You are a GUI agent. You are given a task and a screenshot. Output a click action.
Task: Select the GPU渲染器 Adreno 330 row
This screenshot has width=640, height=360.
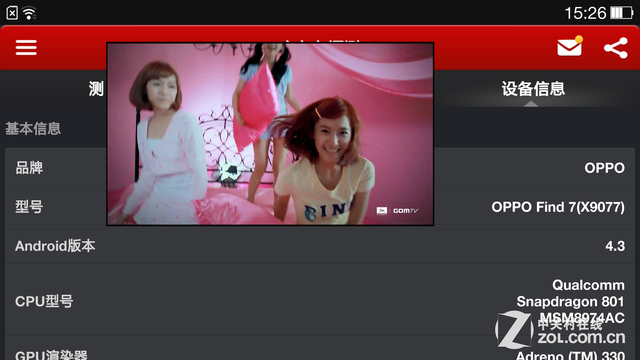(x=320, y=349)
